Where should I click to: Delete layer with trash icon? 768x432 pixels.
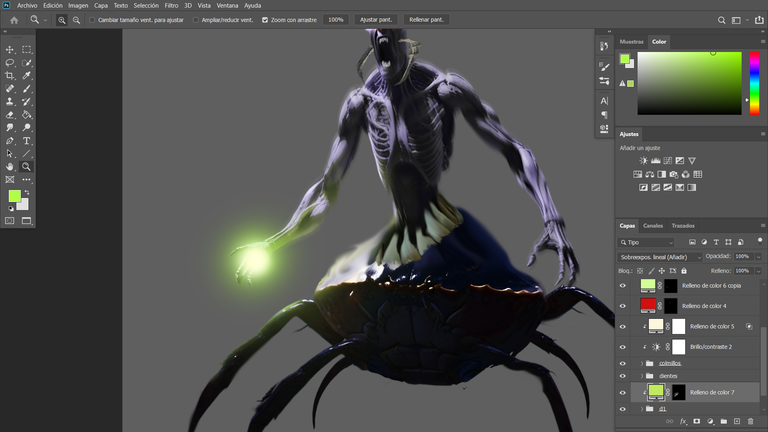750,421
